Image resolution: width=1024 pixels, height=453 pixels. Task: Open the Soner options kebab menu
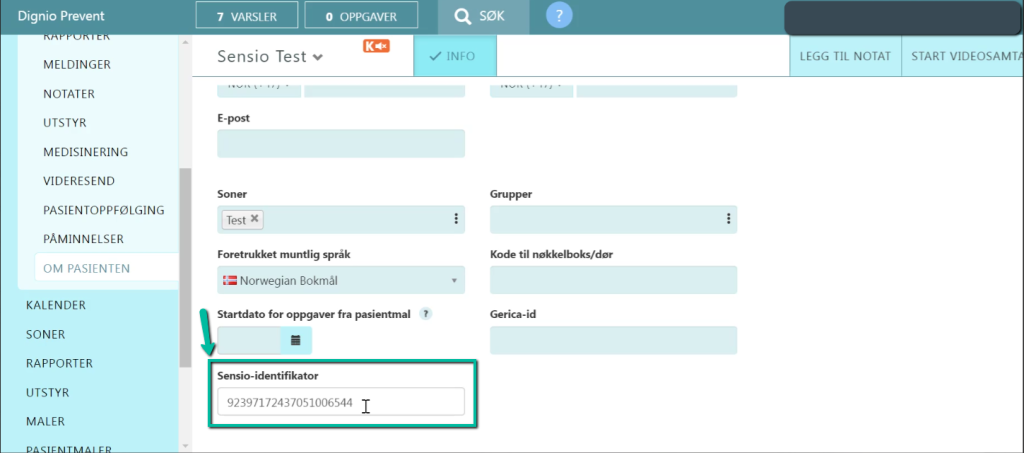click(x=456, y=219)
